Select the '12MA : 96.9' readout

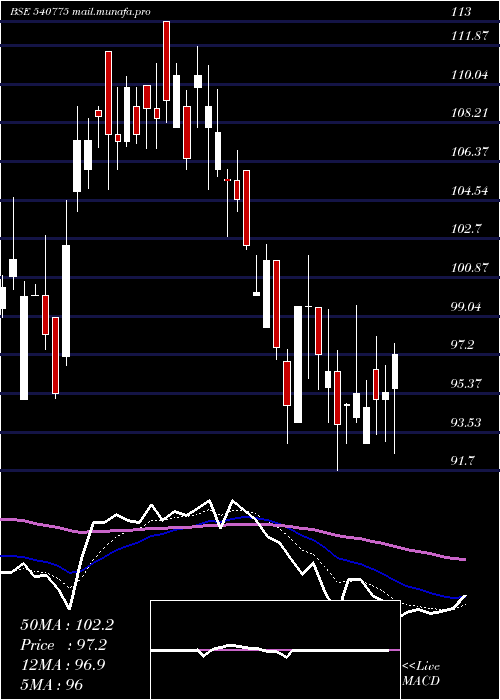[63, 664]
